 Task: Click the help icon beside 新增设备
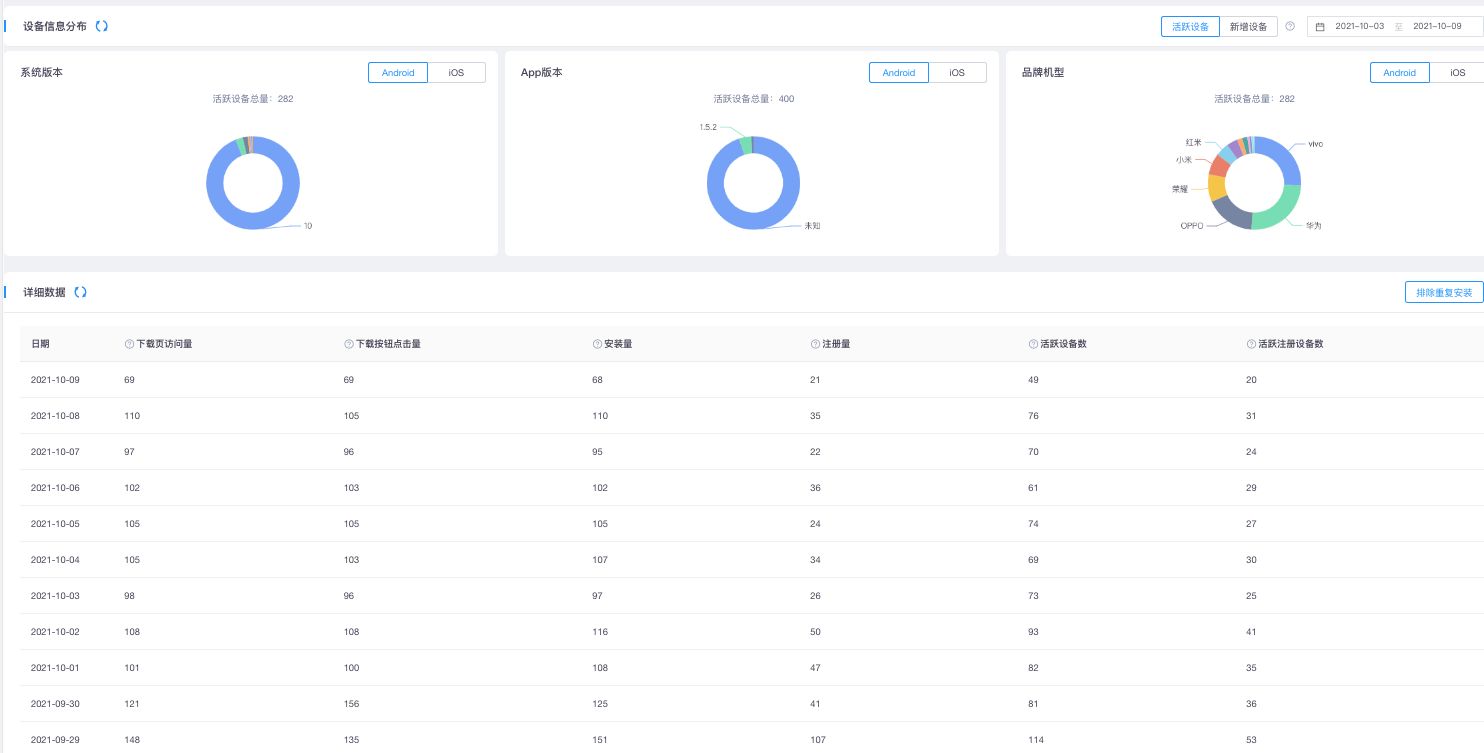tap(1290, 26)
